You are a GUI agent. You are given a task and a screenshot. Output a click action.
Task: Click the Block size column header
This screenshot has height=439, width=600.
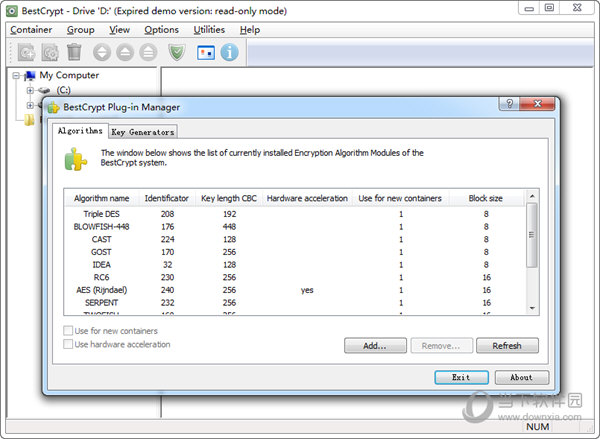coord(486,198)
